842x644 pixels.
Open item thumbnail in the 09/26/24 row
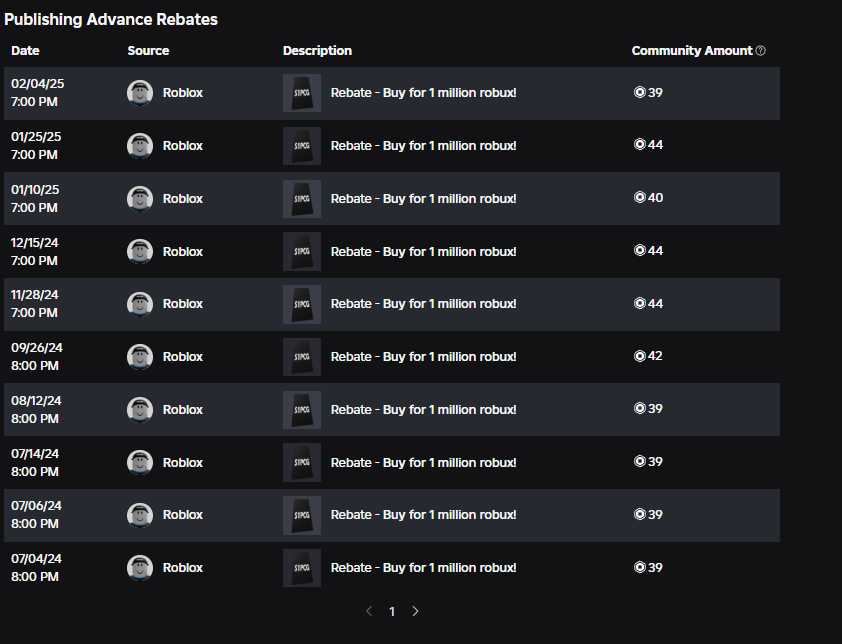click(302, 357)
